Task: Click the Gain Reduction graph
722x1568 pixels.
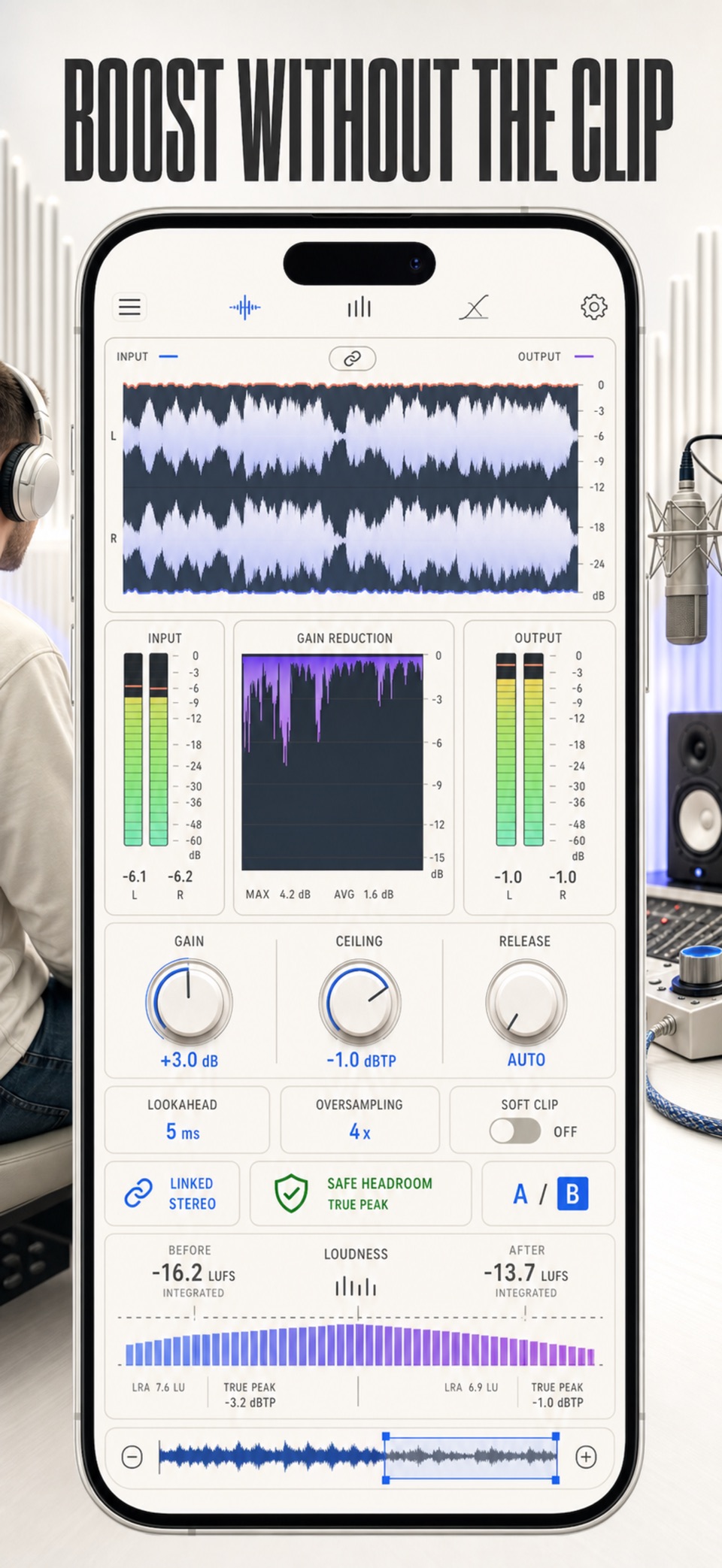Action: (332, 762)
